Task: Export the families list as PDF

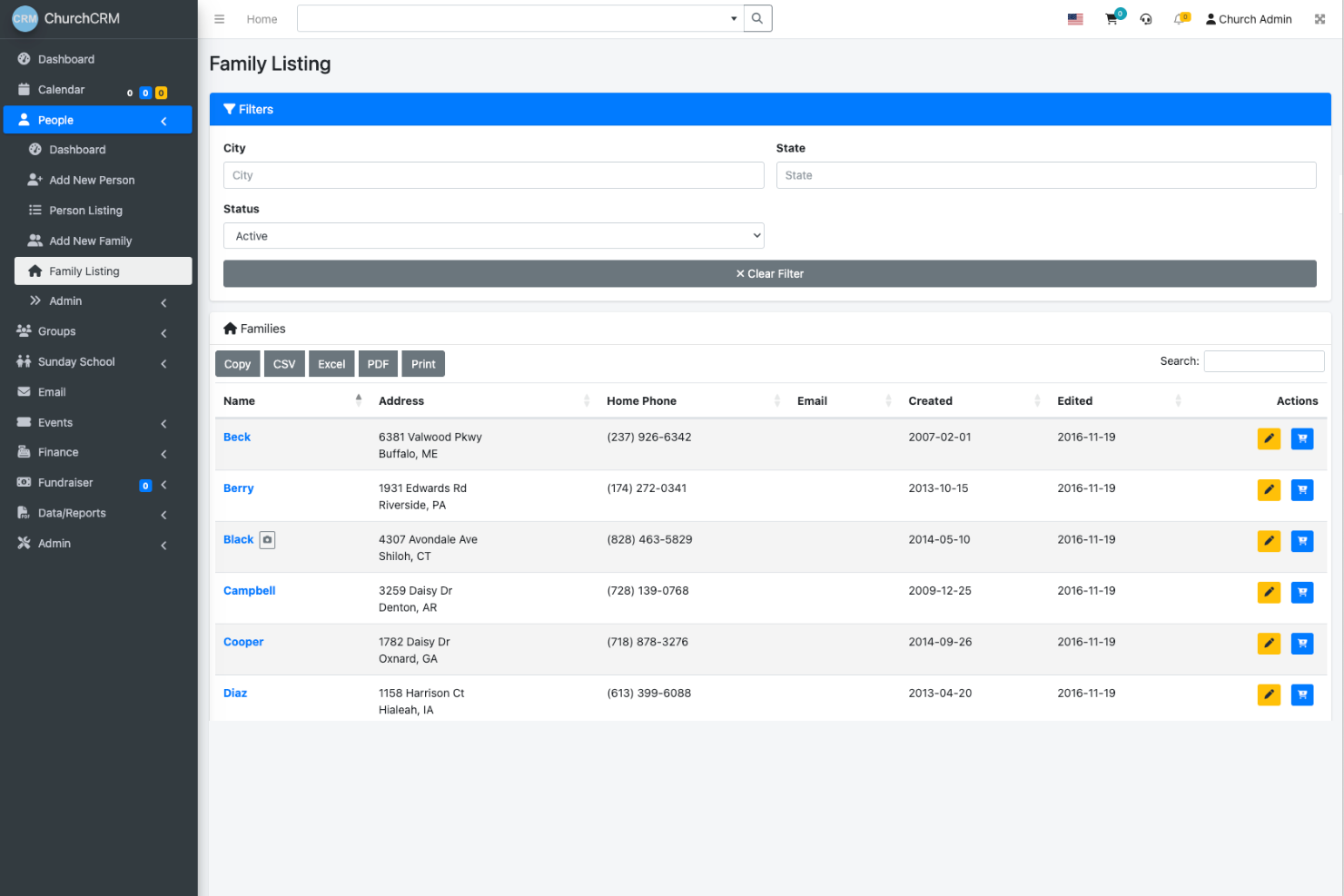Action: click(x=378, y=363)
